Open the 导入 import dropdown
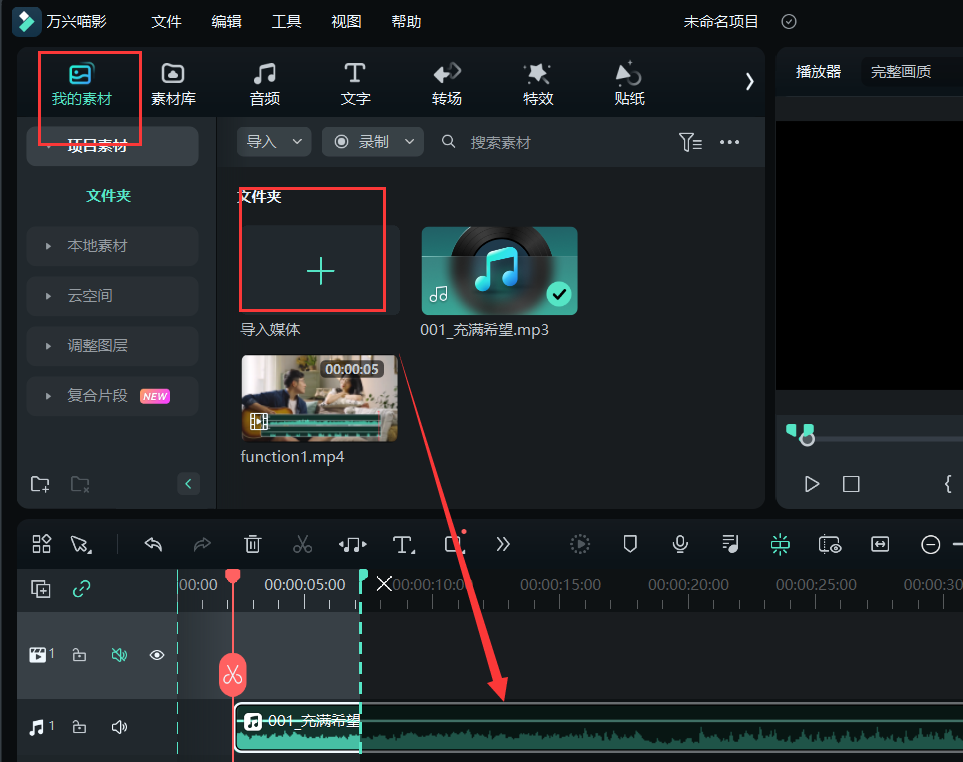963x762 pixels. click(x=273, y=141)
